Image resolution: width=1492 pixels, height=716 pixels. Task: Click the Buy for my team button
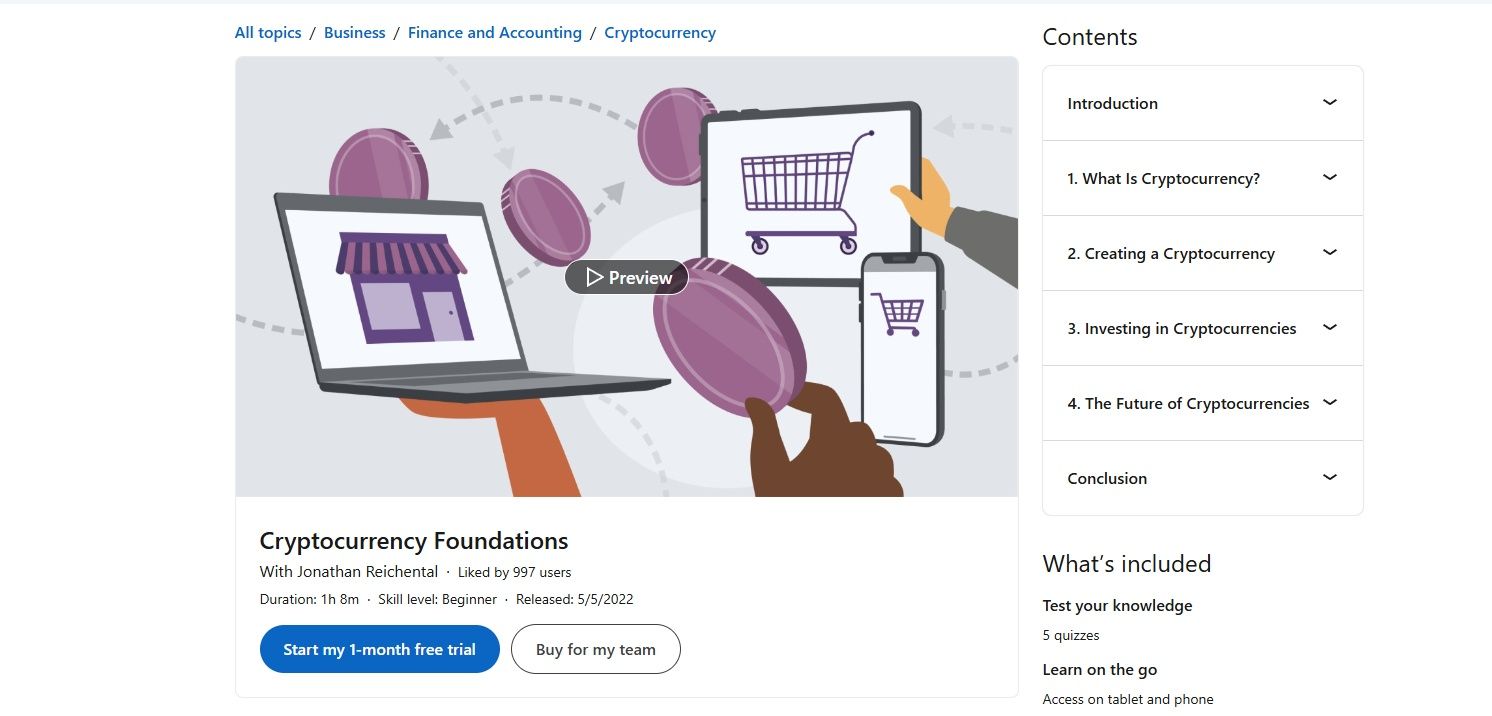[x=595, y=649]
